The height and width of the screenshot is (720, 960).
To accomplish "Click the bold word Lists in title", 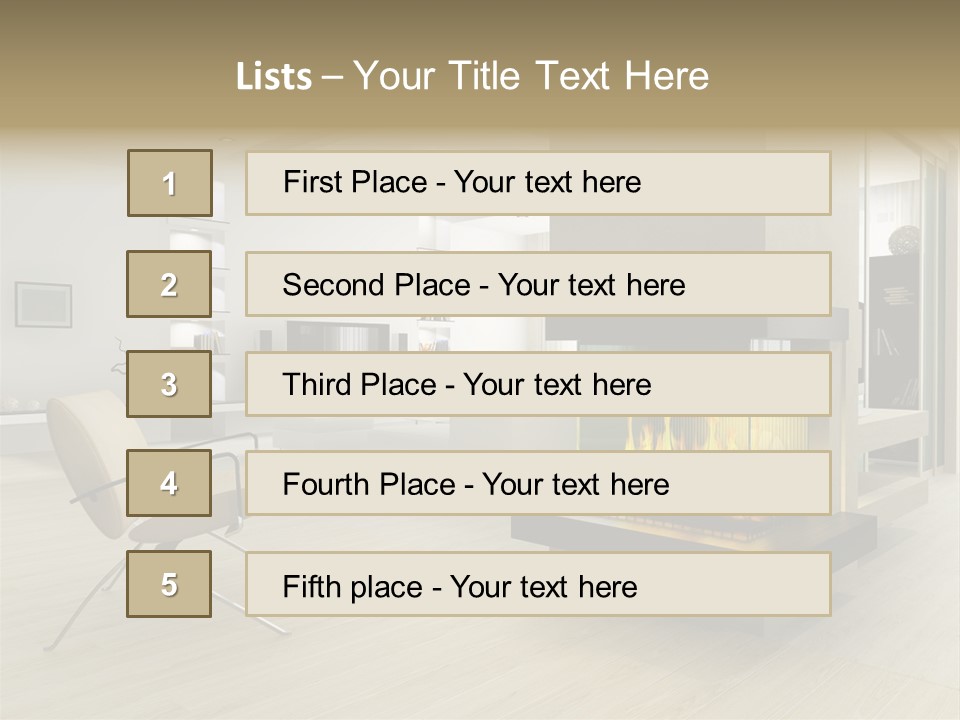I will (x=274, y=77).
